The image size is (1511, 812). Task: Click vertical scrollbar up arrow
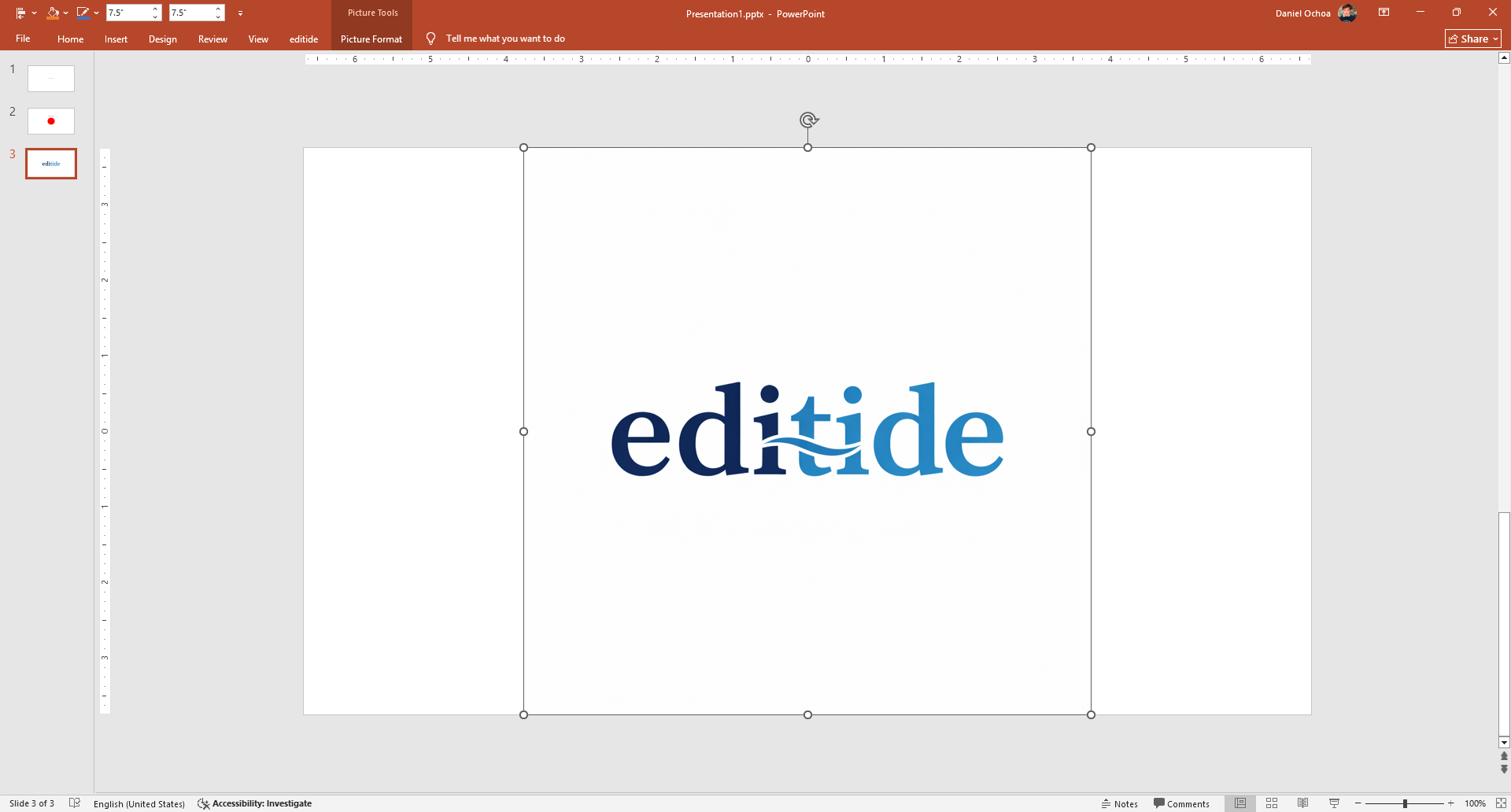[1504, 57]
